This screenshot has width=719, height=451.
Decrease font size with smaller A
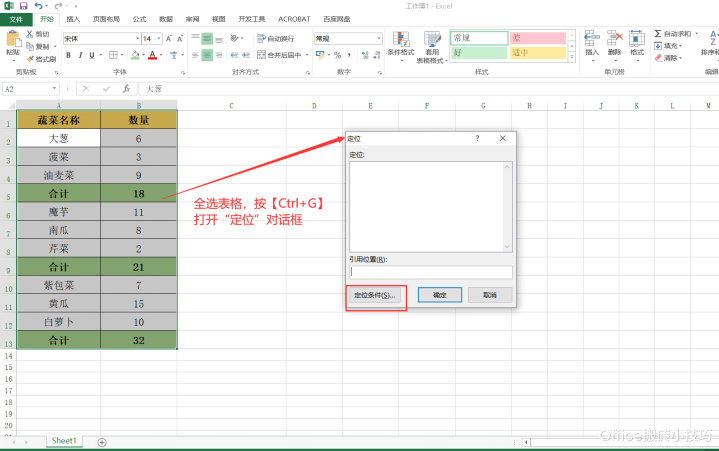pos(180,38)
